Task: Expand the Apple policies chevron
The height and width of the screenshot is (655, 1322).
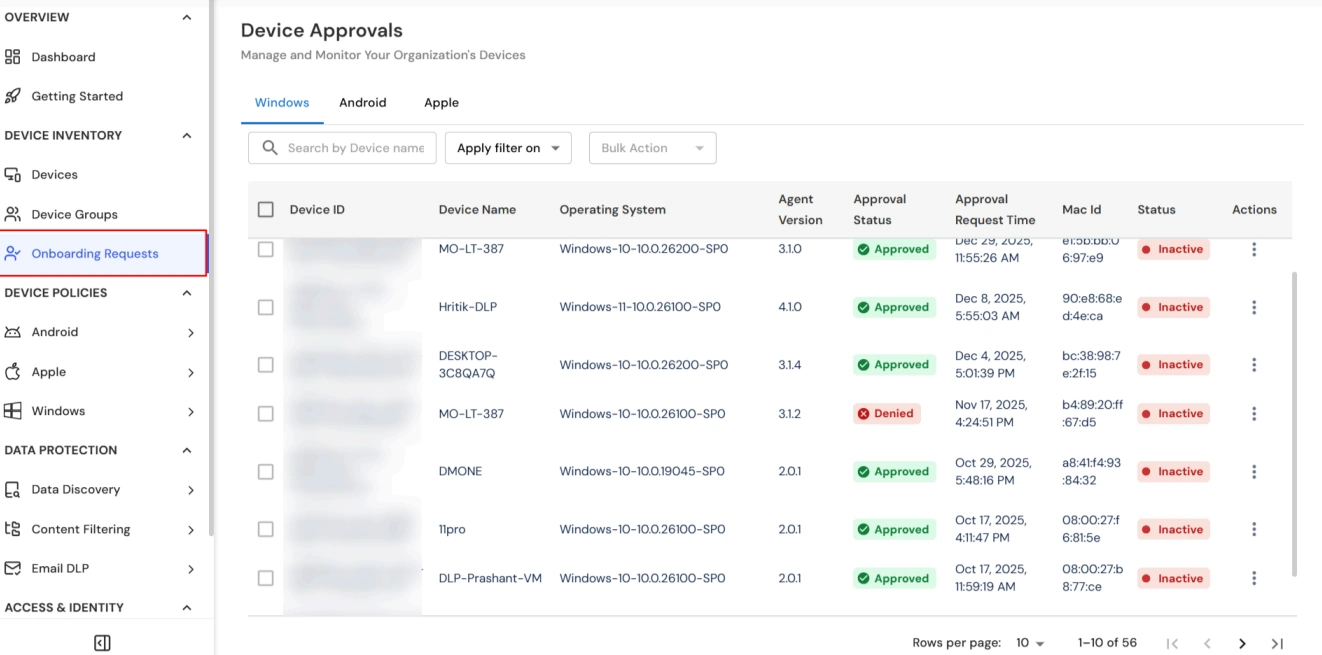Action: tap(191, 372)
